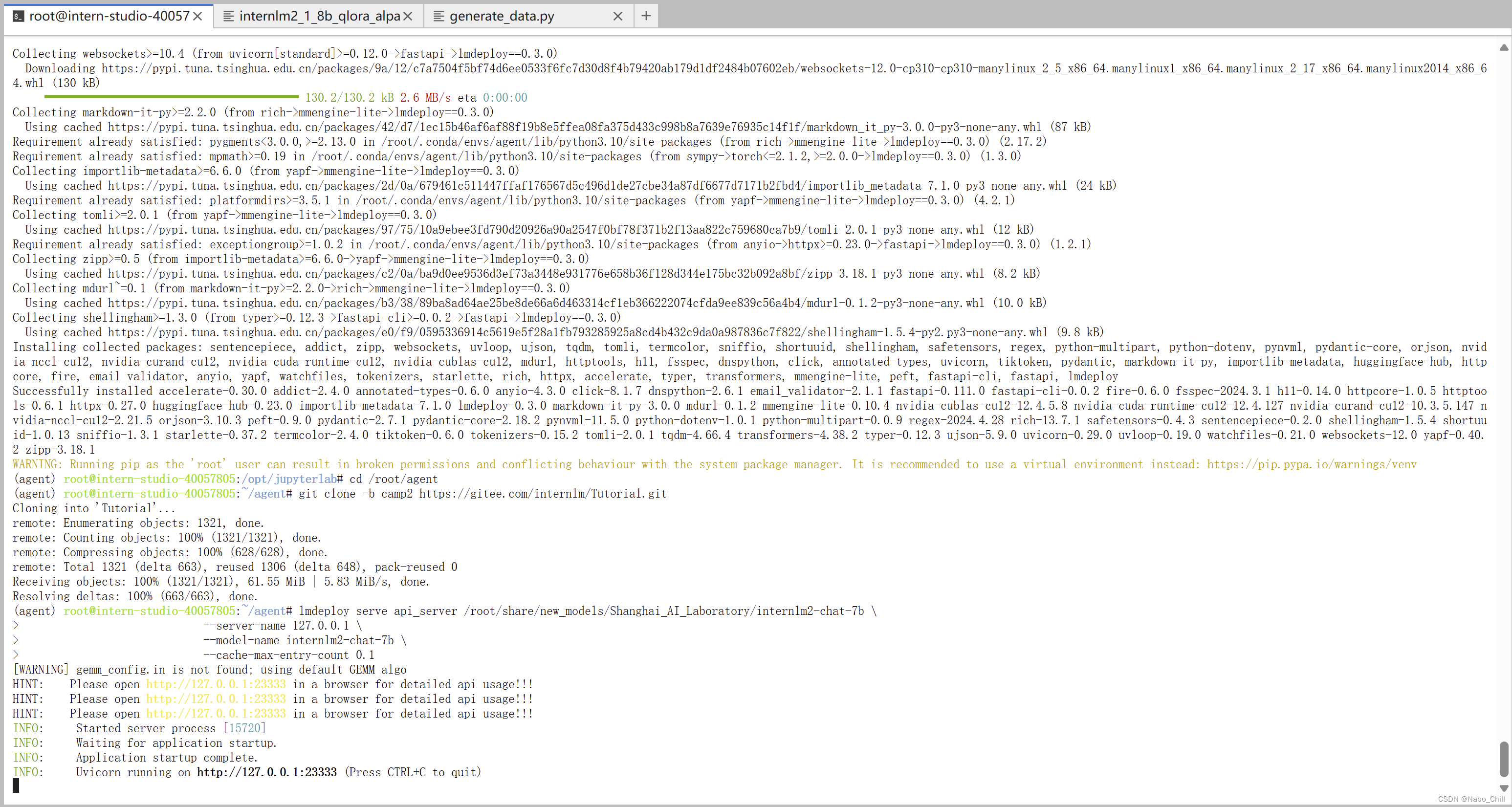Switch to the generate_data.py tab

tap(502, 17)
